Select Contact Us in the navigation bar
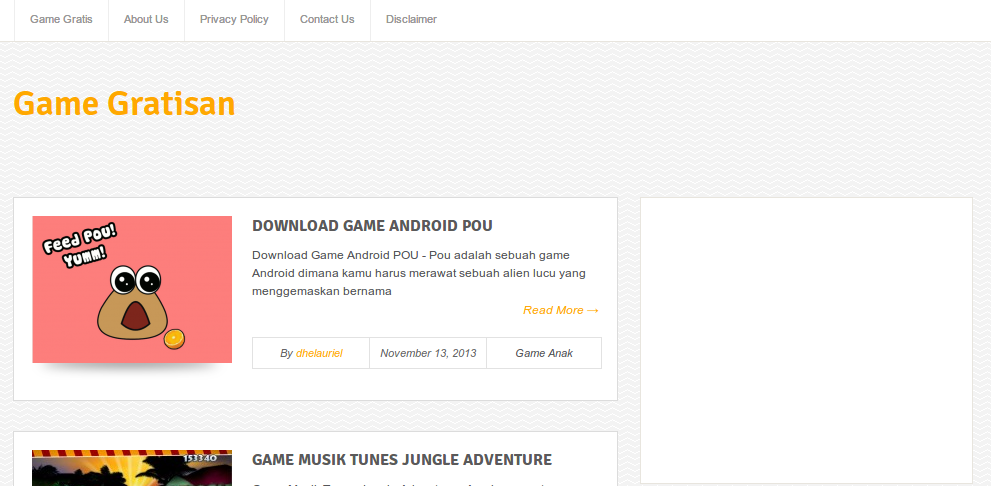The height and width of the screenshot is (486, 991). [x=327, y=19]
